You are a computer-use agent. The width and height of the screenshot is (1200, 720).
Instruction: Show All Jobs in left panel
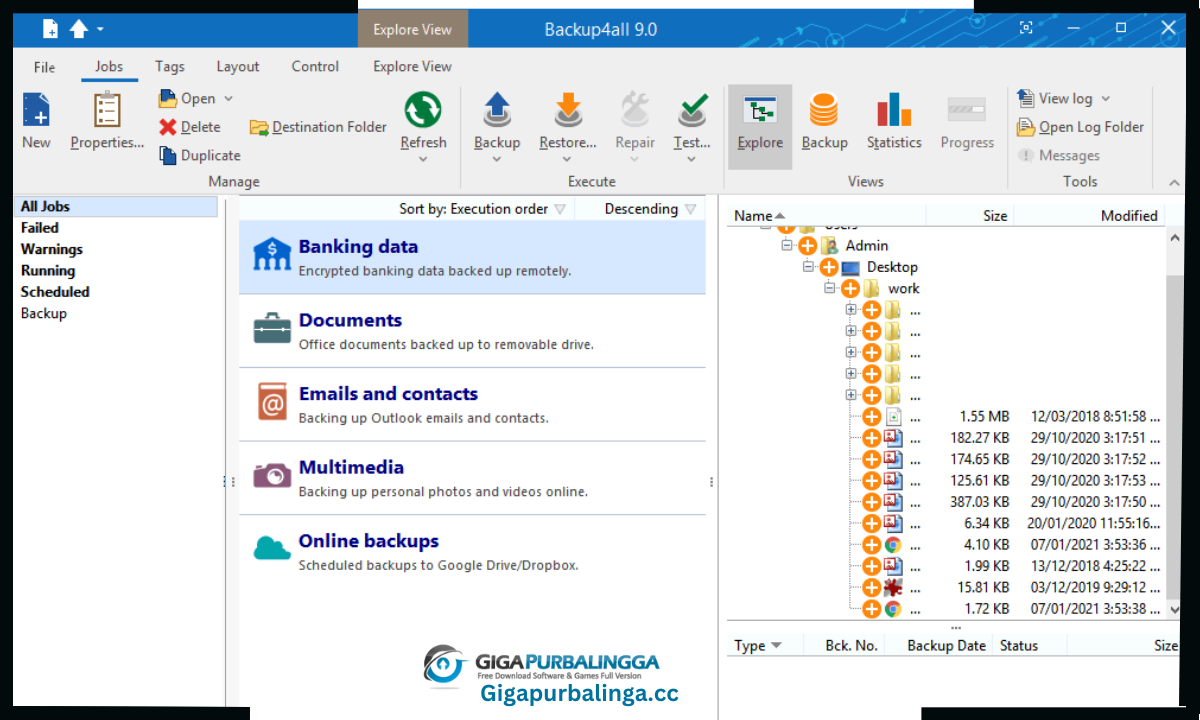pyautogui.click(x=117, y=206)
